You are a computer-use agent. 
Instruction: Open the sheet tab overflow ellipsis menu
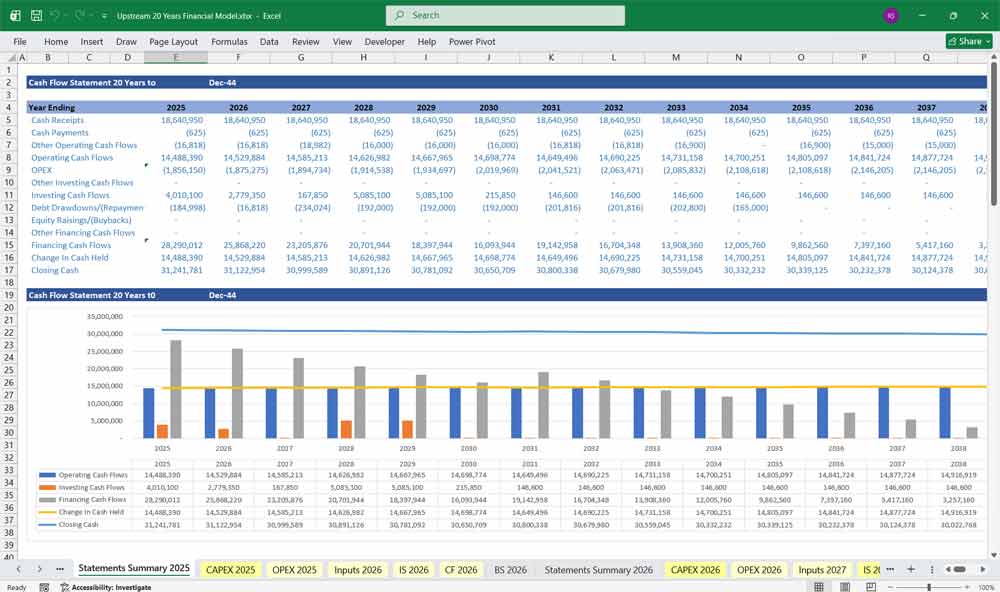tap(890, 567)
